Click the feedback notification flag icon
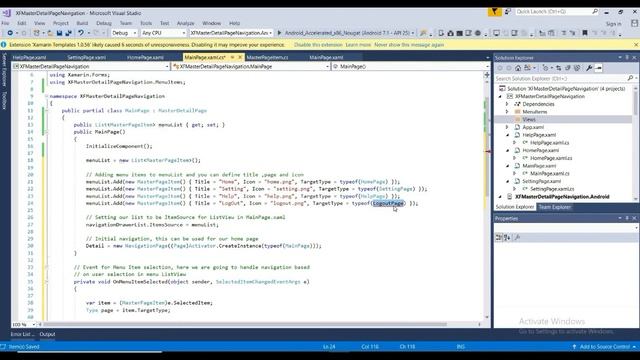The width and height of the screenshot is (640, 360). (x=495, y=12)
